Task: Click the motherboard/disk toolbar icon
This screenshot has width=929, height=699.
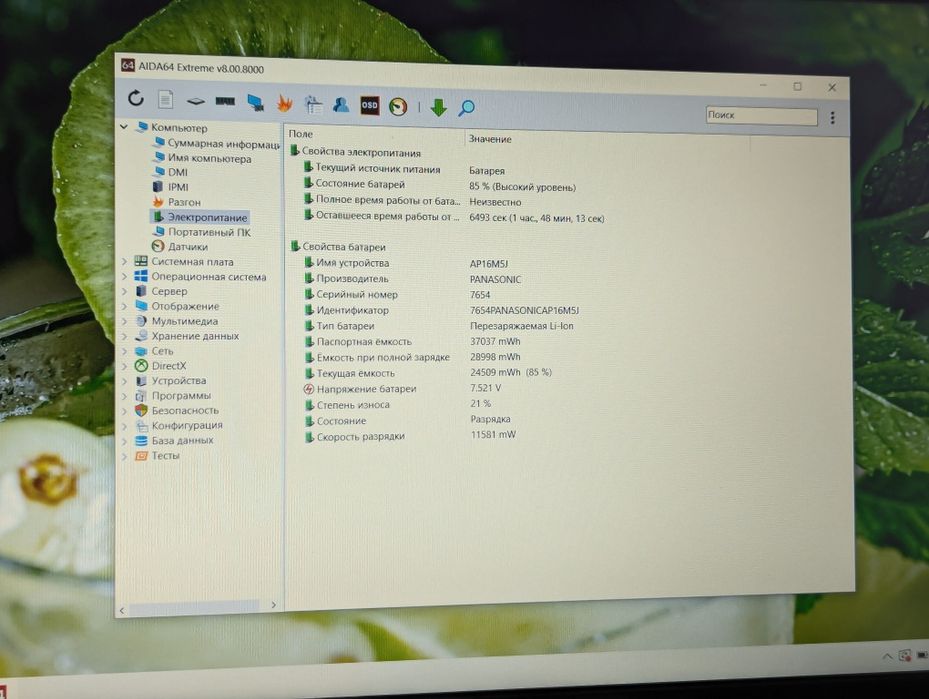Action: point(196,101)
